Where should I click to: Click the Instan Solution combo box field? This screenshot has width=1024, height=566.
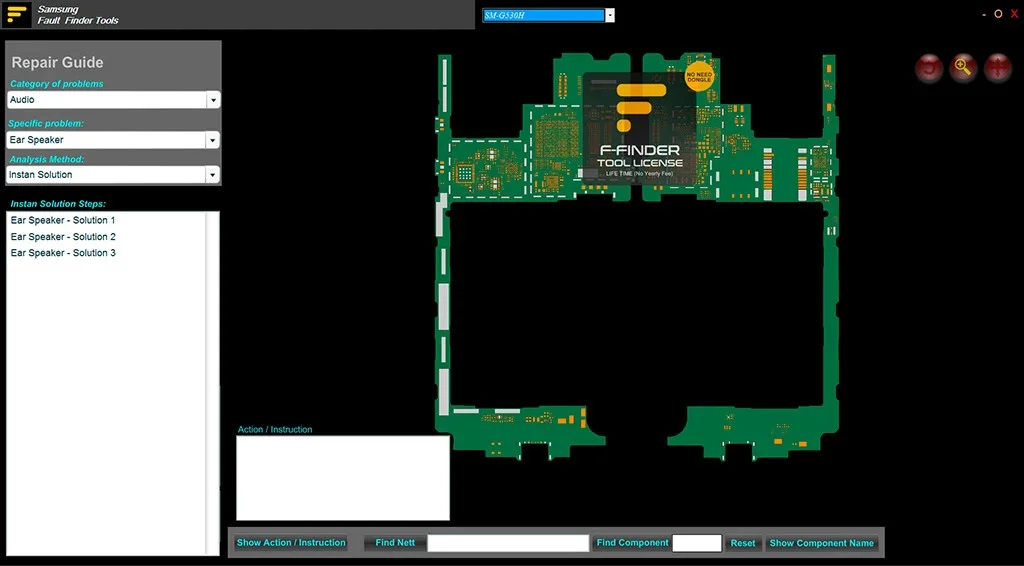point(113,174)
